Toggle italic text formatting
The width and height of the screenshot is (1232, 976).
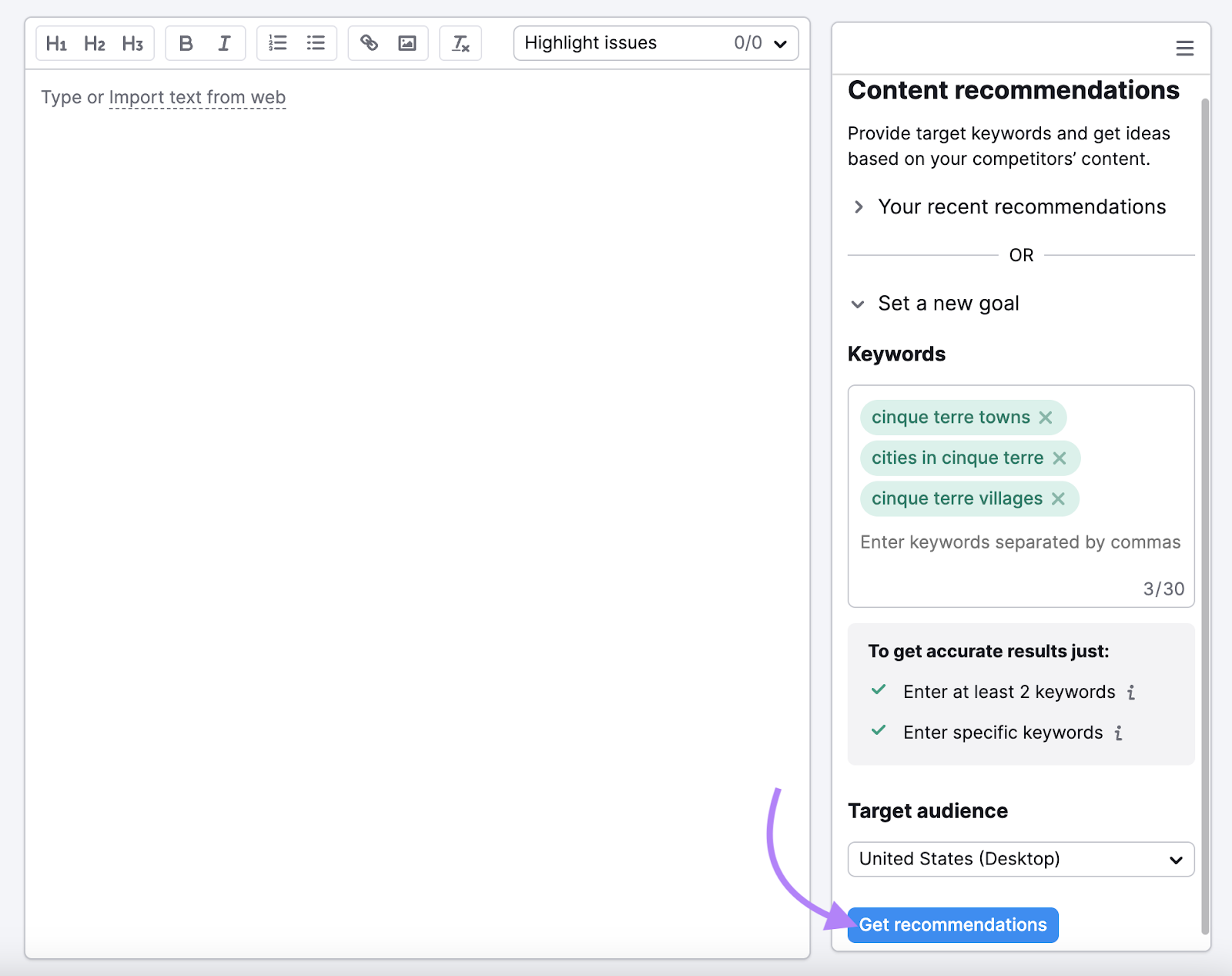(x=224, y=43)
